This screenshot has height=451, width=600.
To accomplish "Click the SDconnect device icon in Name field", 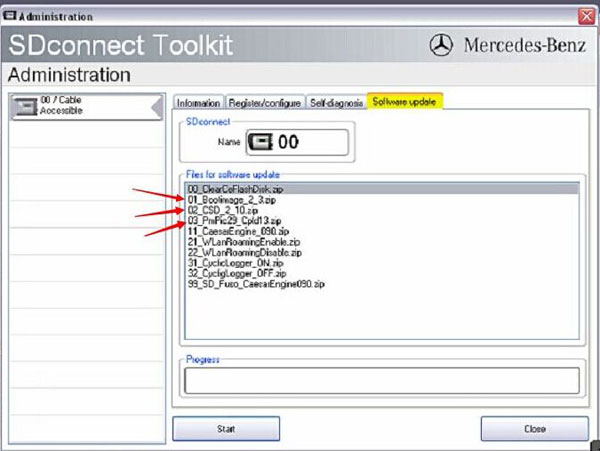I will (x=261, y=142).
